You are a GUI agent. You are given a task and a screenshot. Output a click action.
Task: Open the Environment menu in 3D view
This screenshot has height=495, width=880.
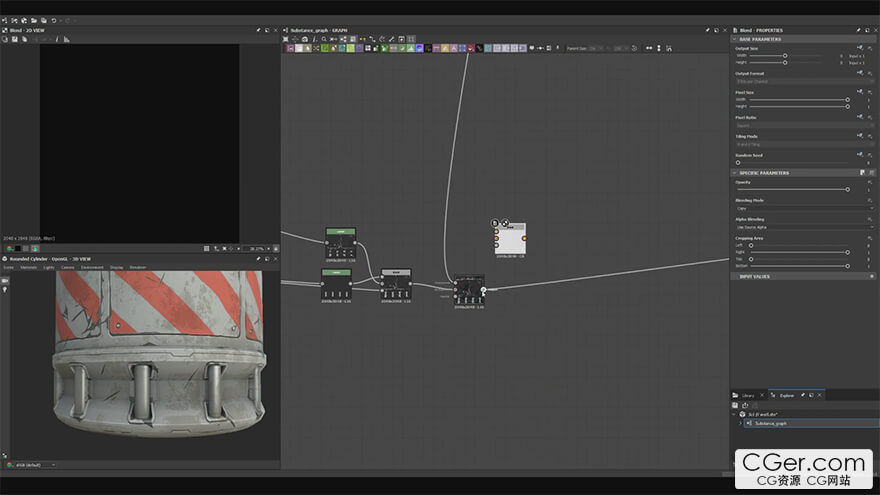(x=92, y=267)
